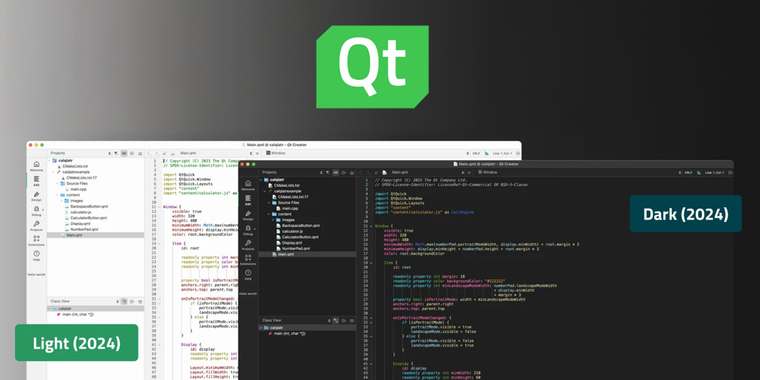760x380 pixels.
Task: Open Projects mode in the dark window
Action: [x=248, y=245]
